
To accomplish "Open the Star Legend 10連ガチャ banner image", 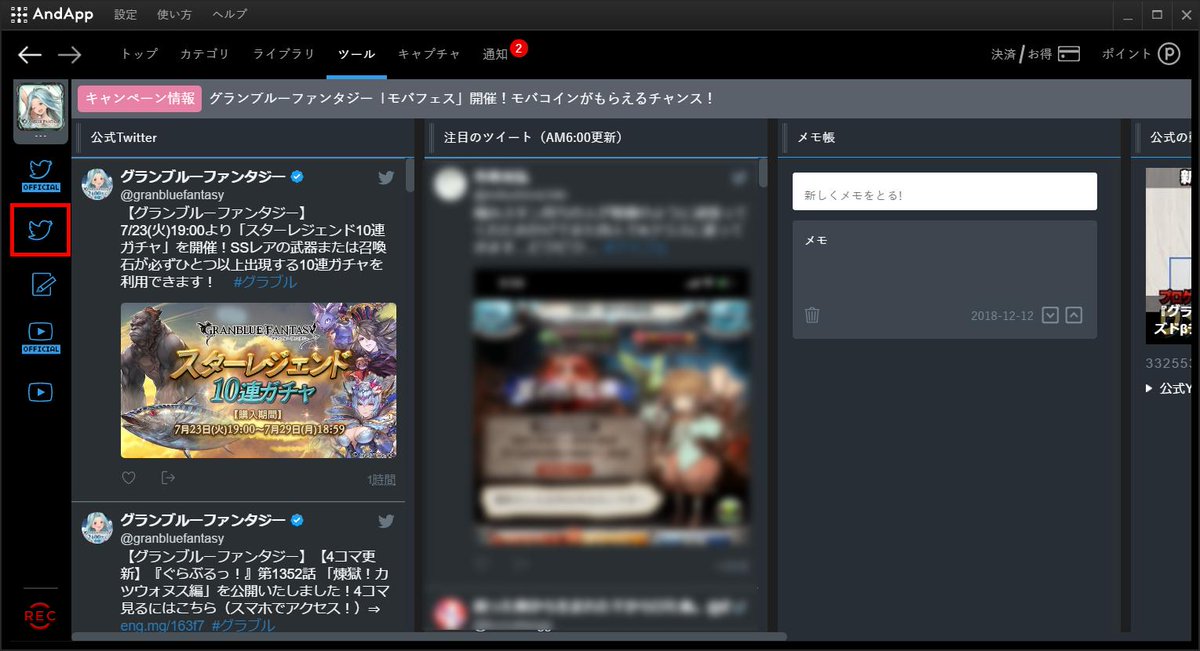I will [258, 380].
